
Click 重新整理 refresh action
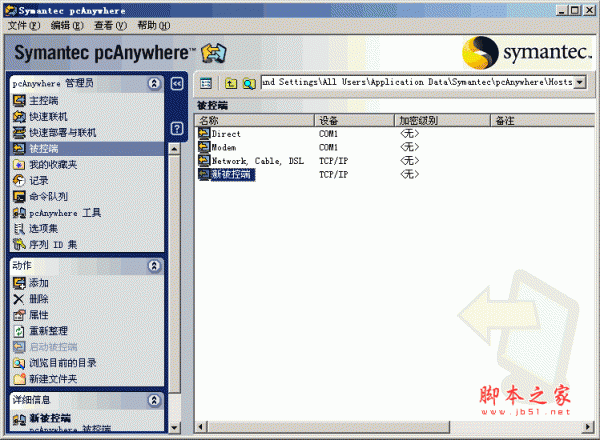coord(40,331)
